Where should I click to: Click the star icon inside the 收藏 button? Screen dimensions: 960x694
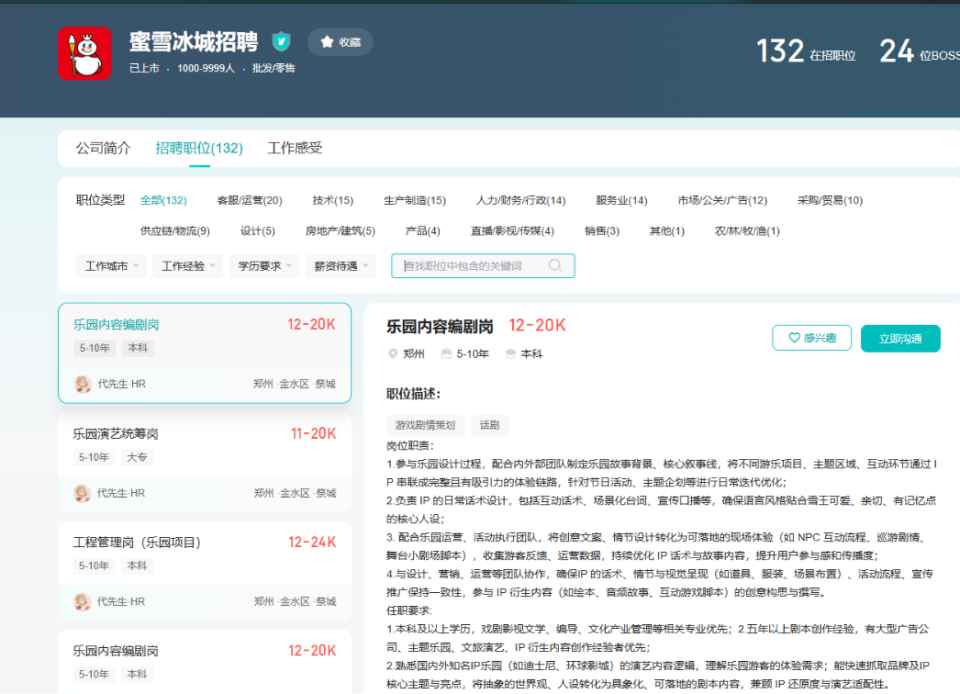pyautogui.click(x=327, y=42)
